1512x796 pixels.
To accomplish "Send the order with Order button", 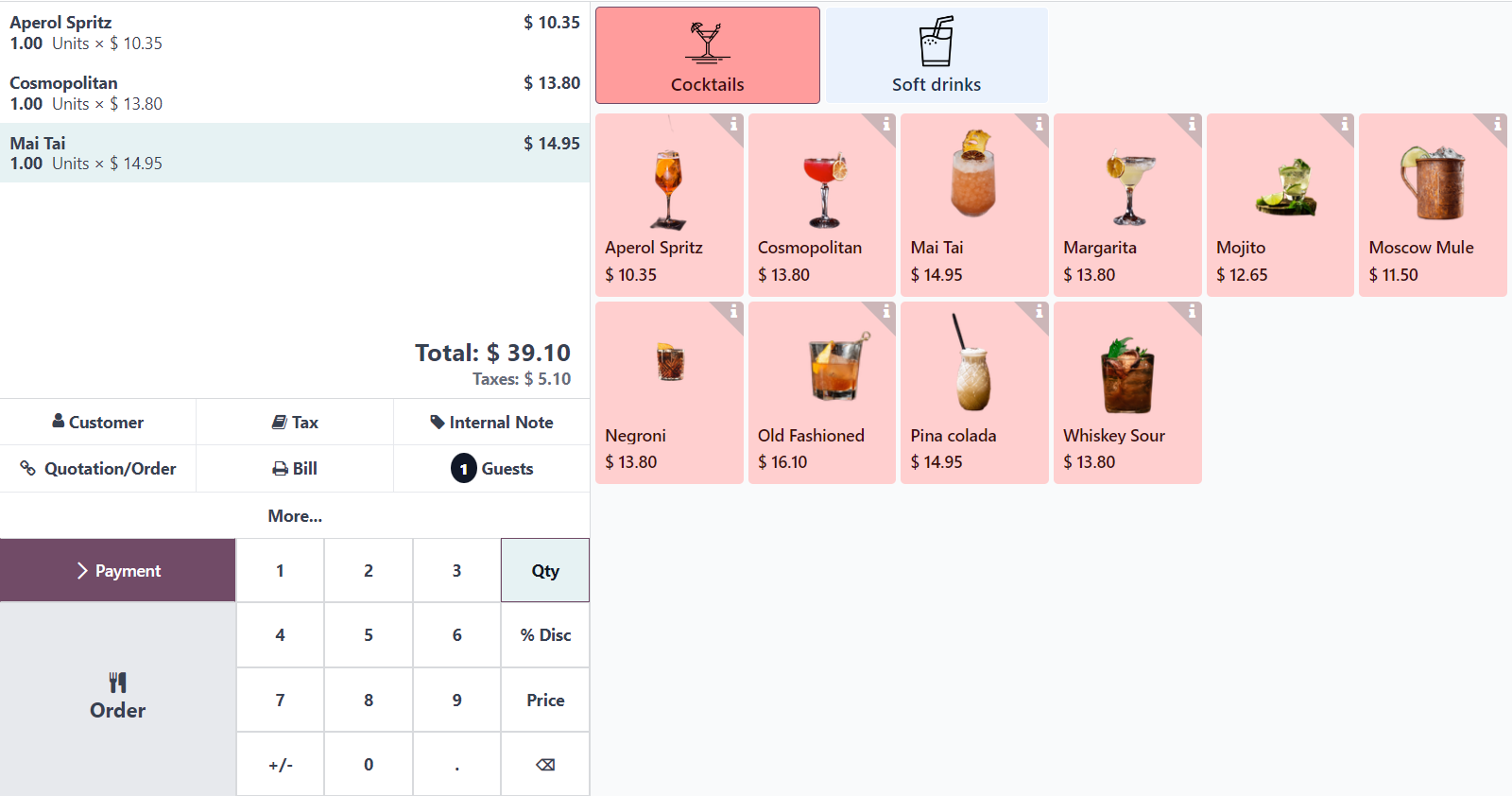I will click(x=118, y=698).
